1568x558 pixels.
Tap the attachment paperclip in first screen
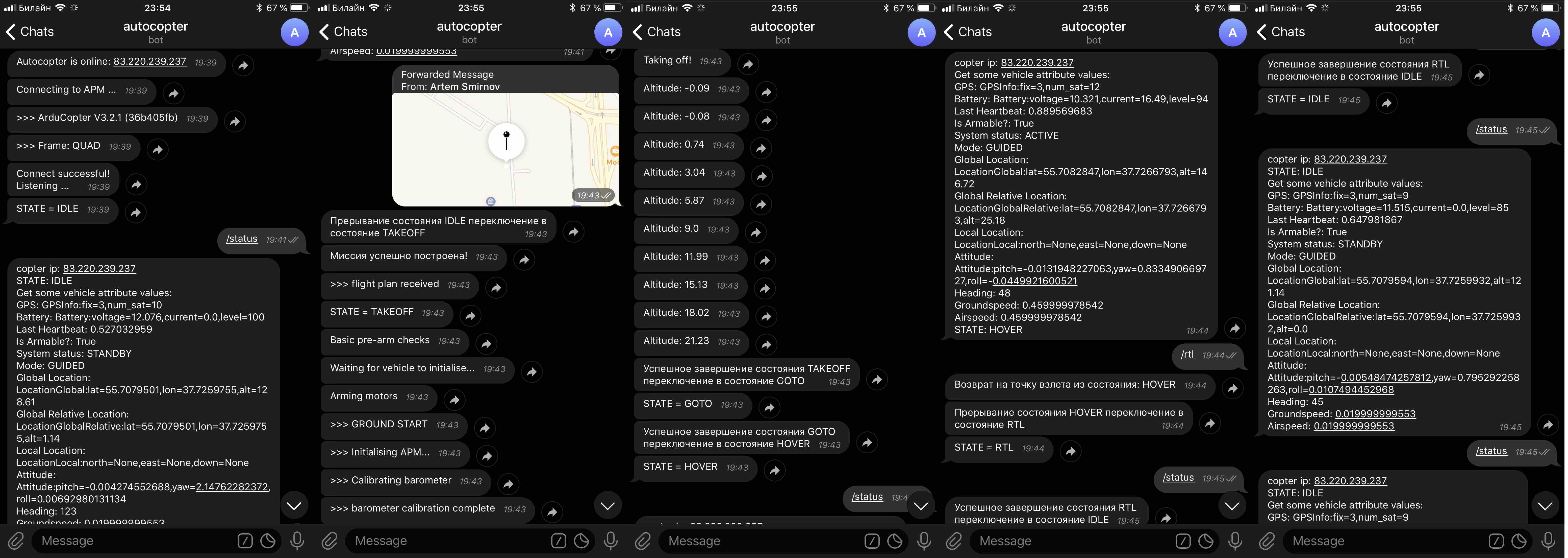(16, 541)
